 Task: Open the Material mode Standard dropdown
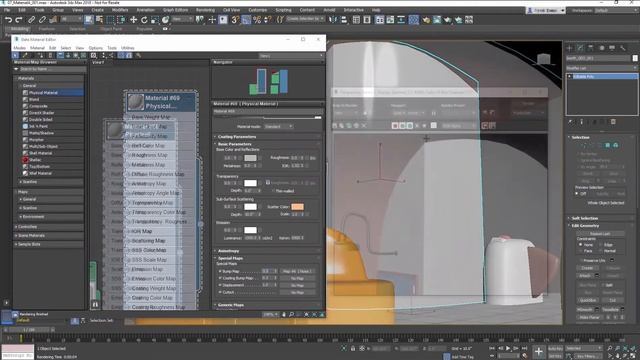tap(278, 127)
